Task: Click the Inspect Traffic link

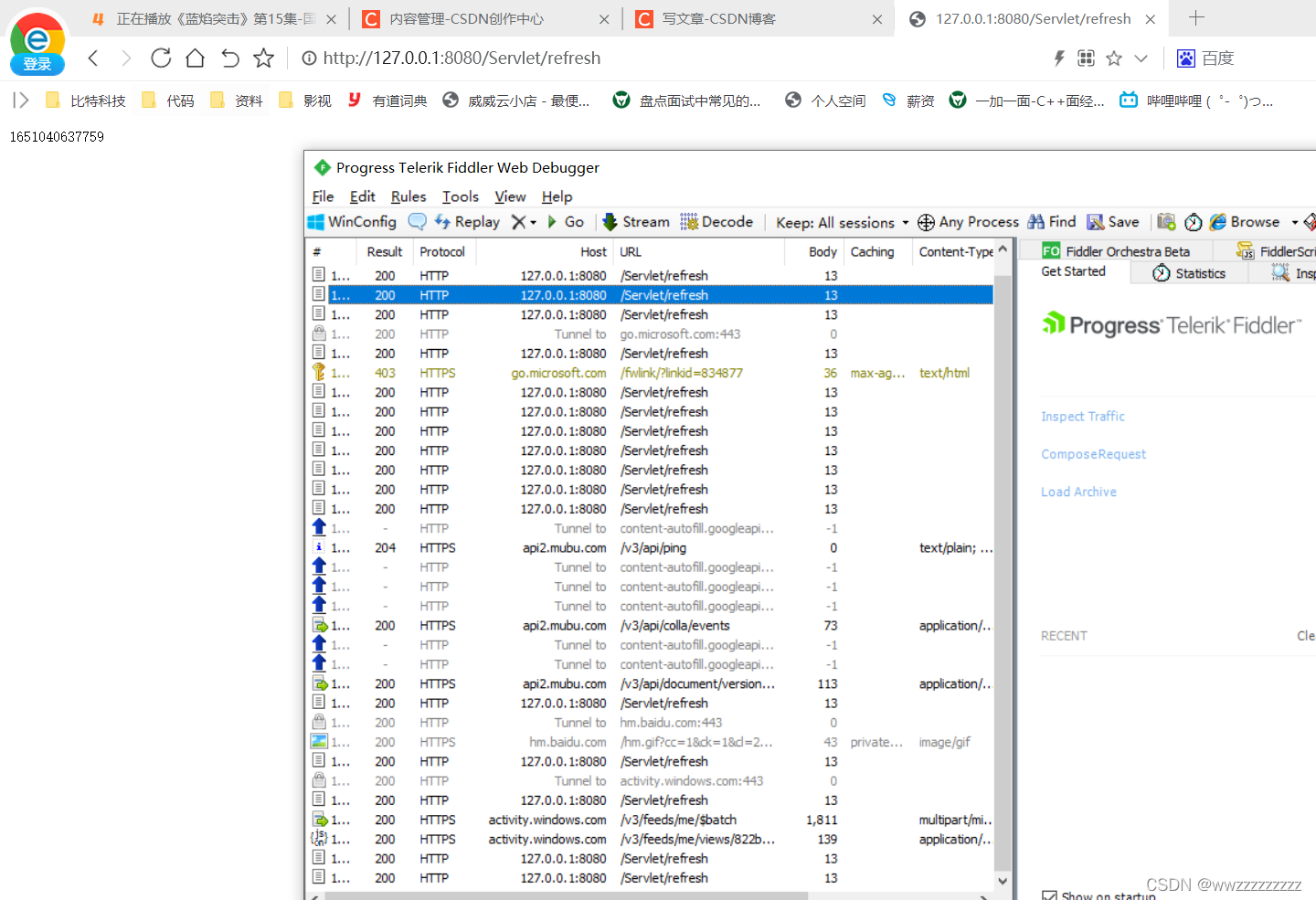Action: 1083,417
